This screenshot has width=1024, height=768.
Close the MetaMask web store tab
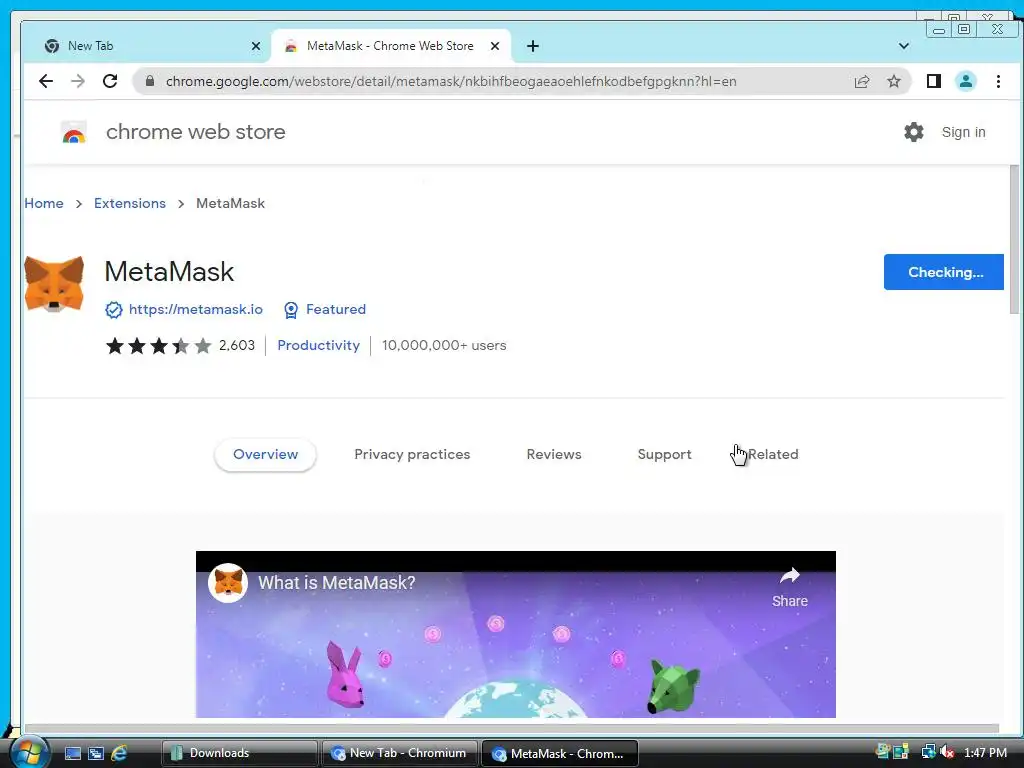pos(495,46)
